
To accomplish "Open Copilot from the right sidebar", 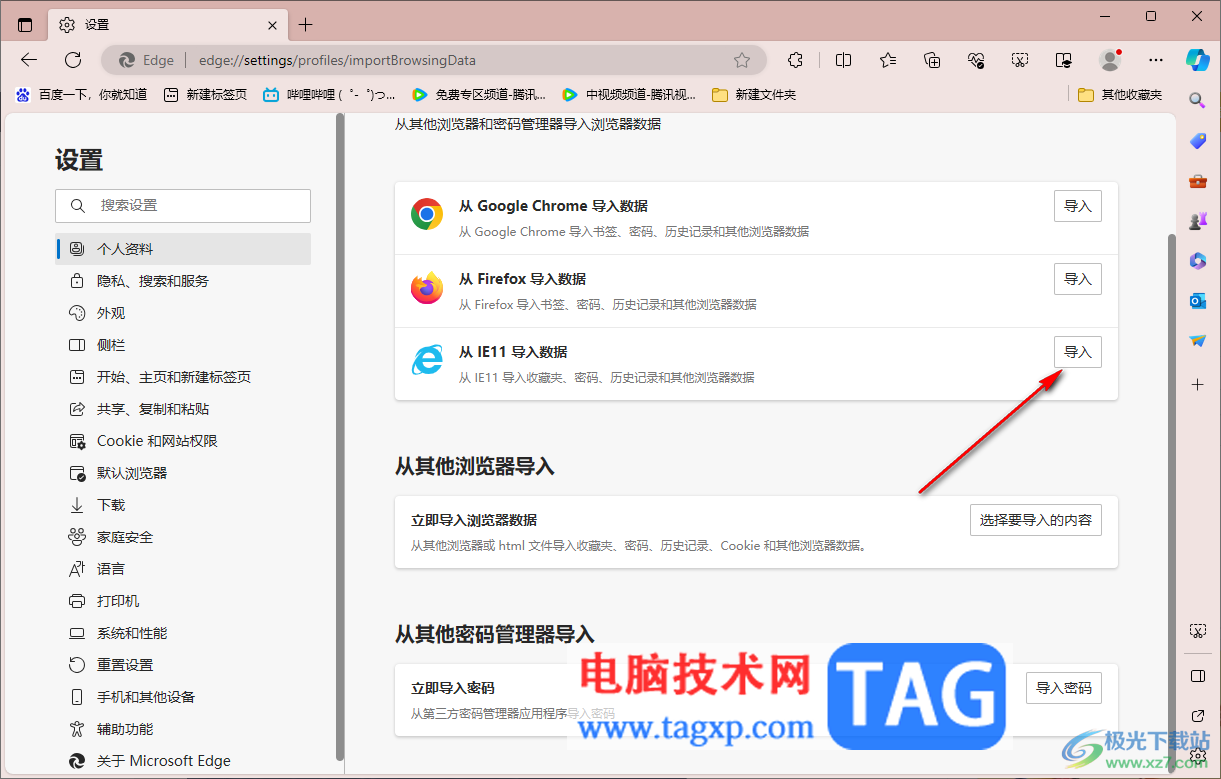I will [1197, 60].
